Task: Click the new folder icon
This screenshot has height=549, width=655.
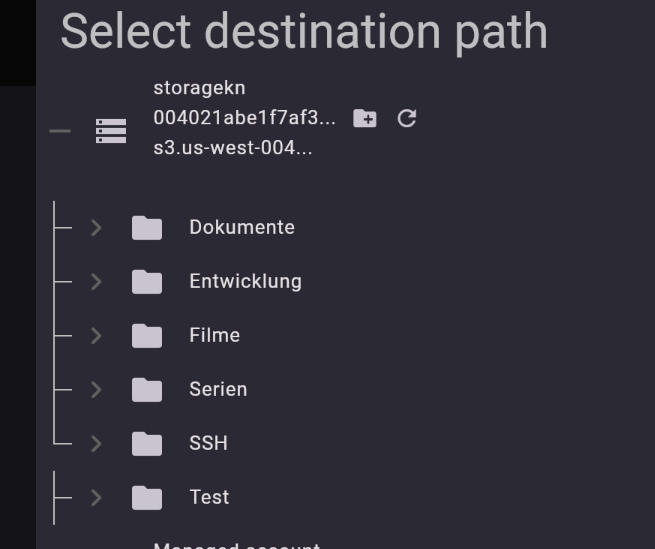Action: 365,118
